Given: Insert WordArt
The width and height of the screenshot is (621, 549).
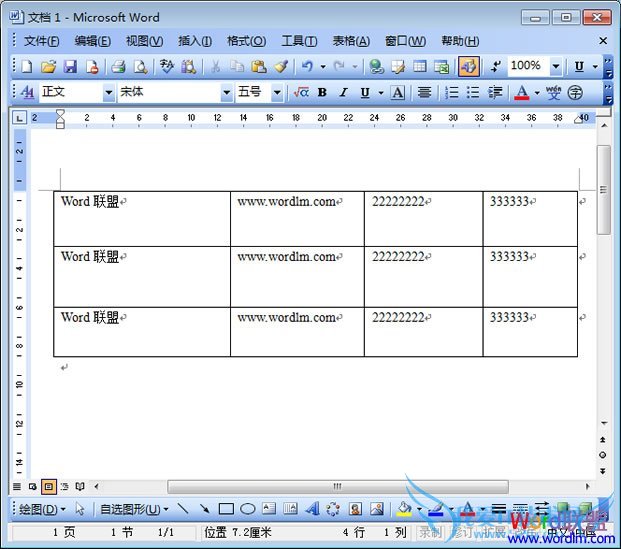Looking at the screenshot, I should [312, 508].
